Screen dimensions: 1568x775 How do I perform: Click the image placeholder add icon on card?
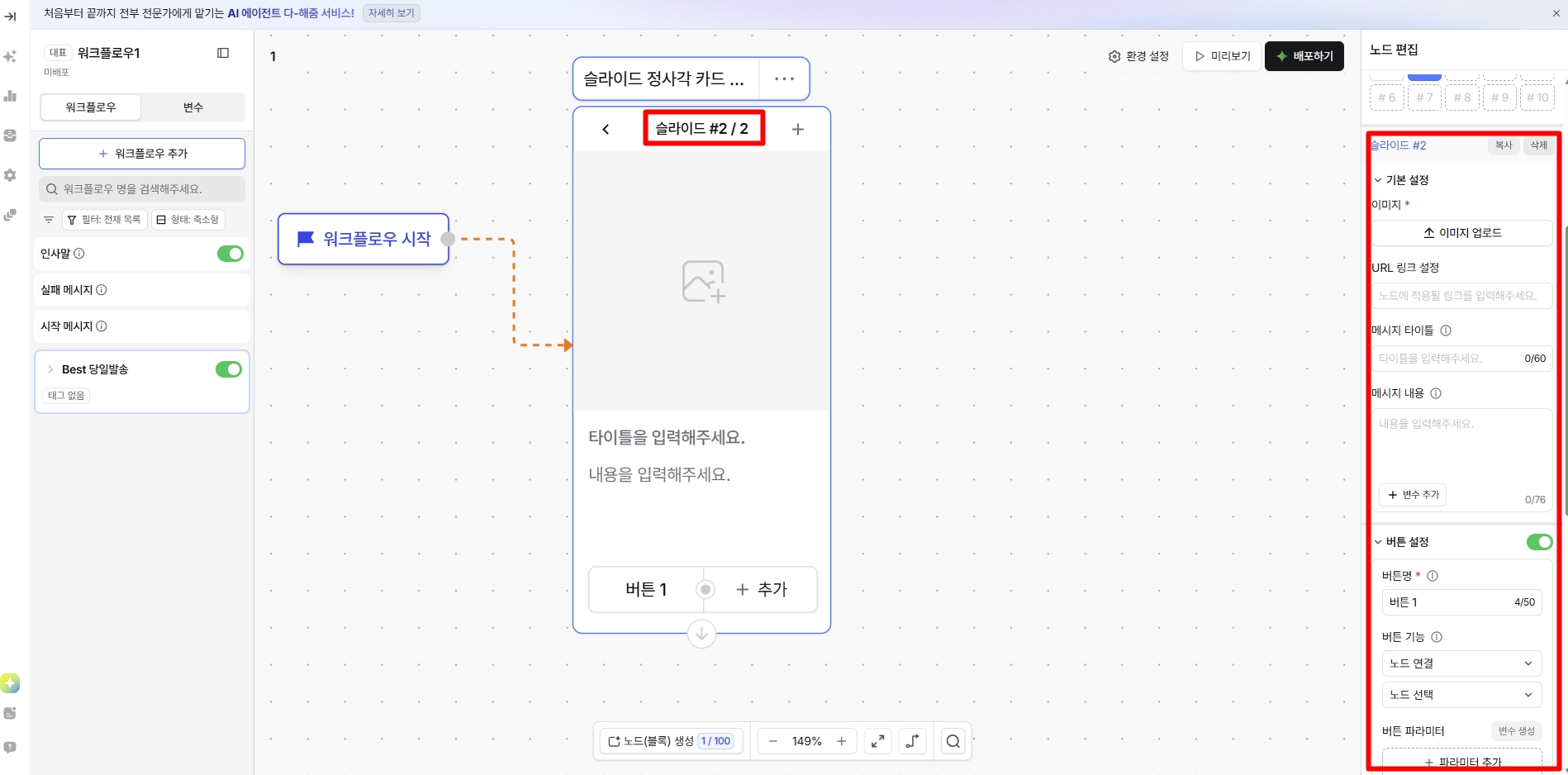pyautogui.click(x=703, y=282)
